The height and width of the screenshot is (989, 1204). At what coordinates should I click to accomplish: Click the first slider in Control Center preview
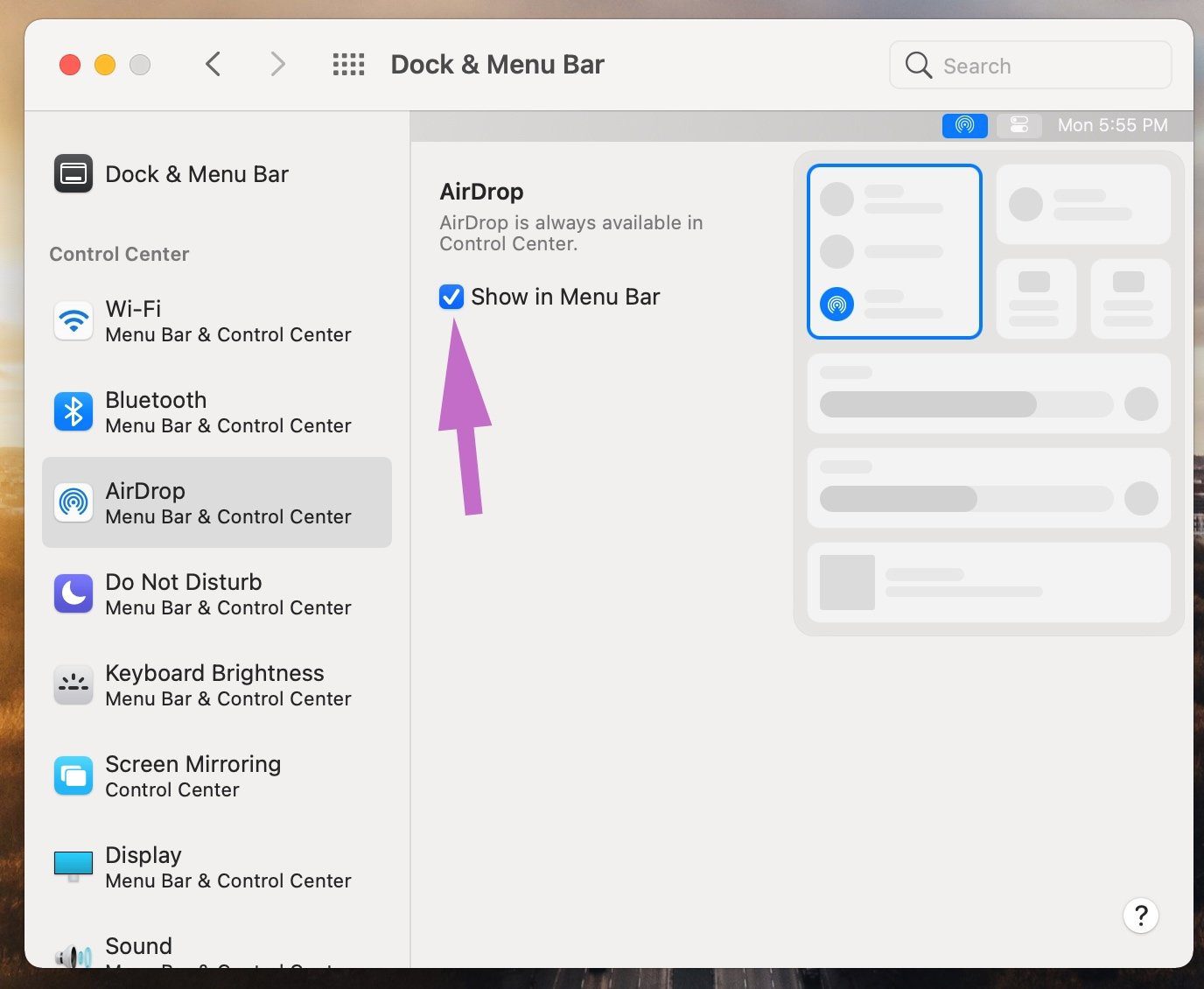coord(966,404)
